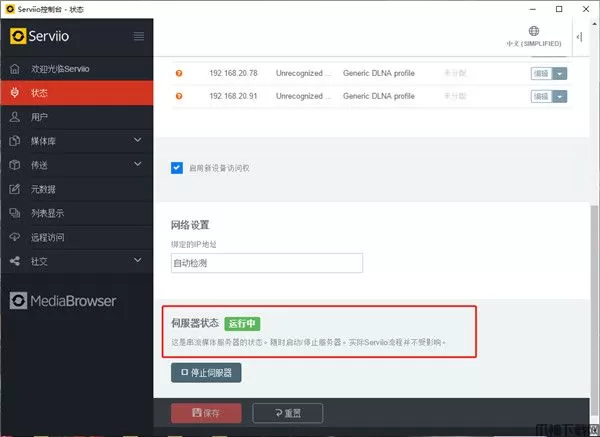This screenshot has width=600, height=437.
Task: Click the share icon for 社交
Action: point(15,261)
